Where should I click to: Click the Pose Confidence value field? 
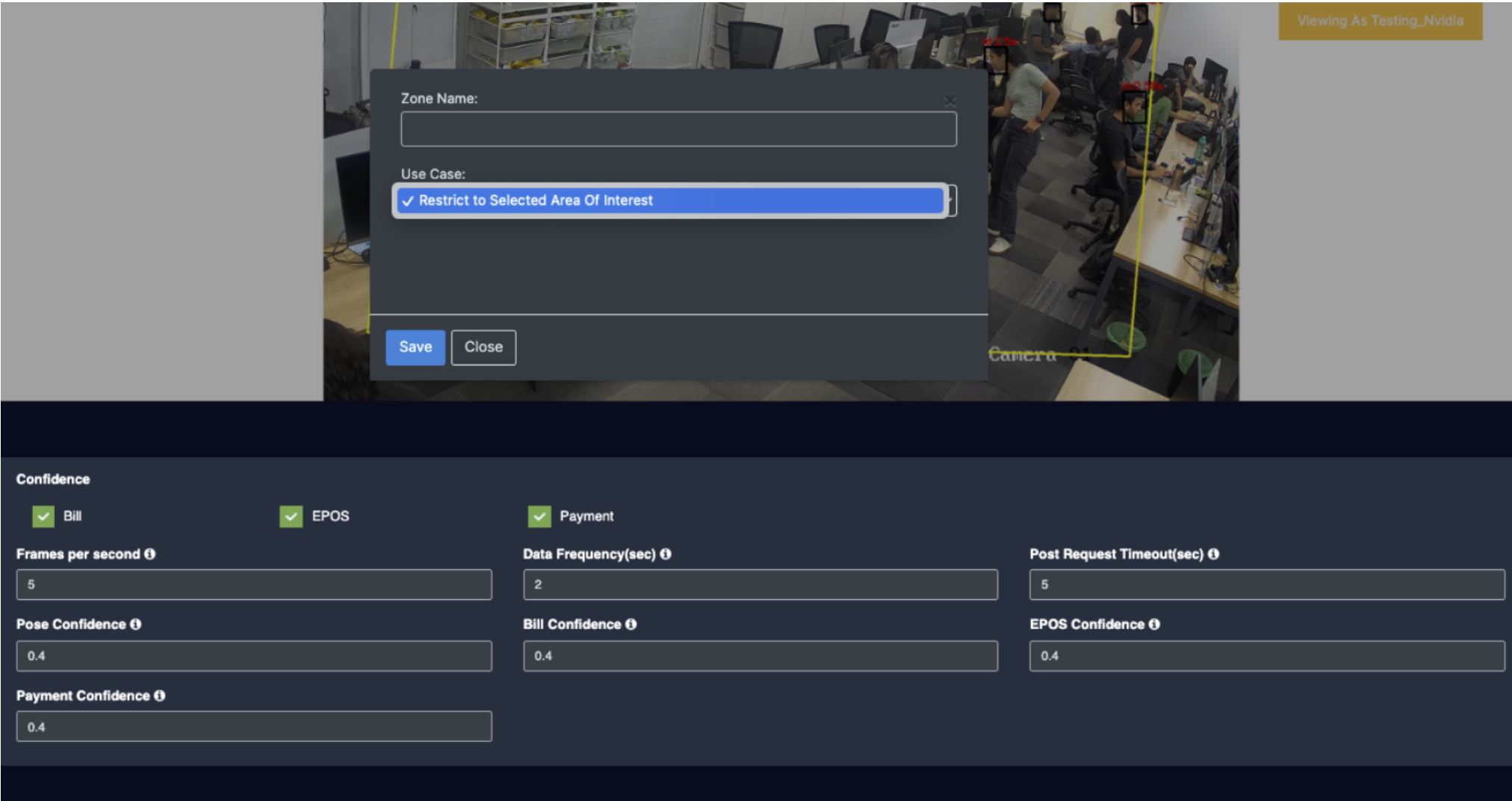click(x=254, y=656)
